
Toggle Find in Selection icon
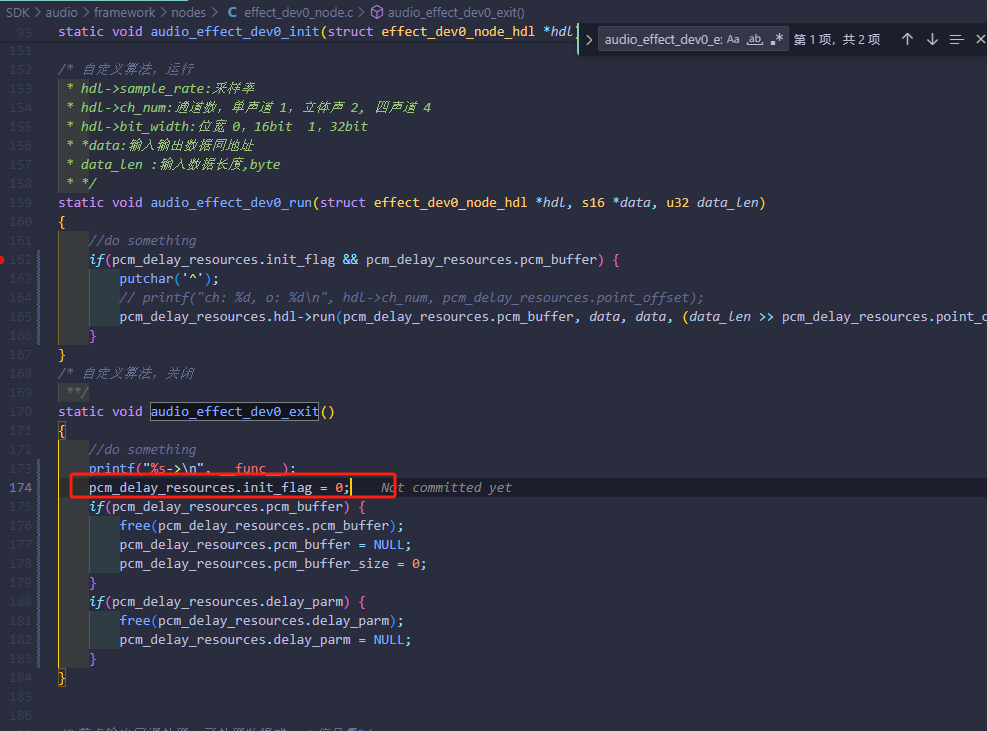(957, 40)
